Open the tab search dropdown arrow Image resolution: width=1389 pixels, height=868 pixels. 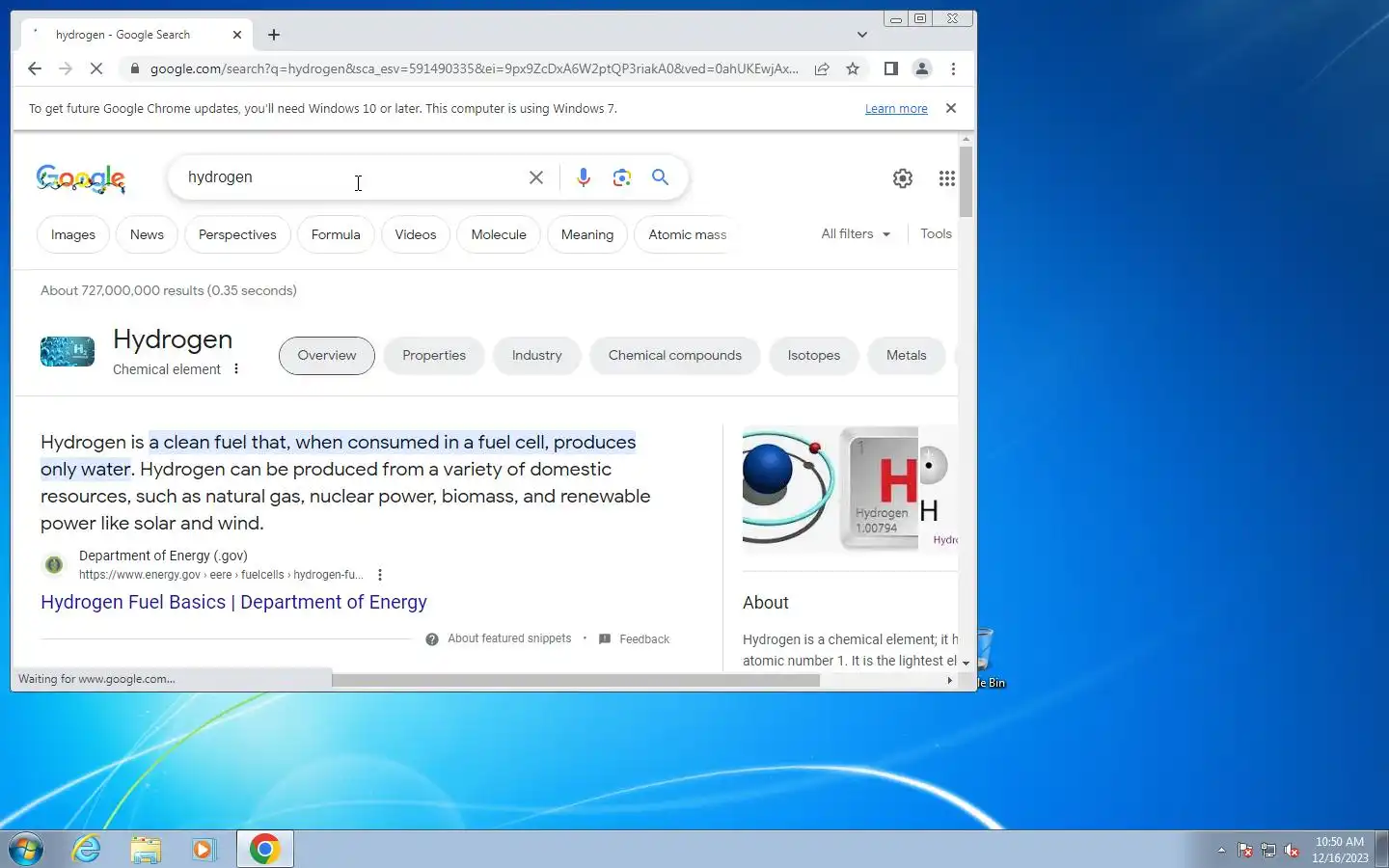(x=862, y=35)
